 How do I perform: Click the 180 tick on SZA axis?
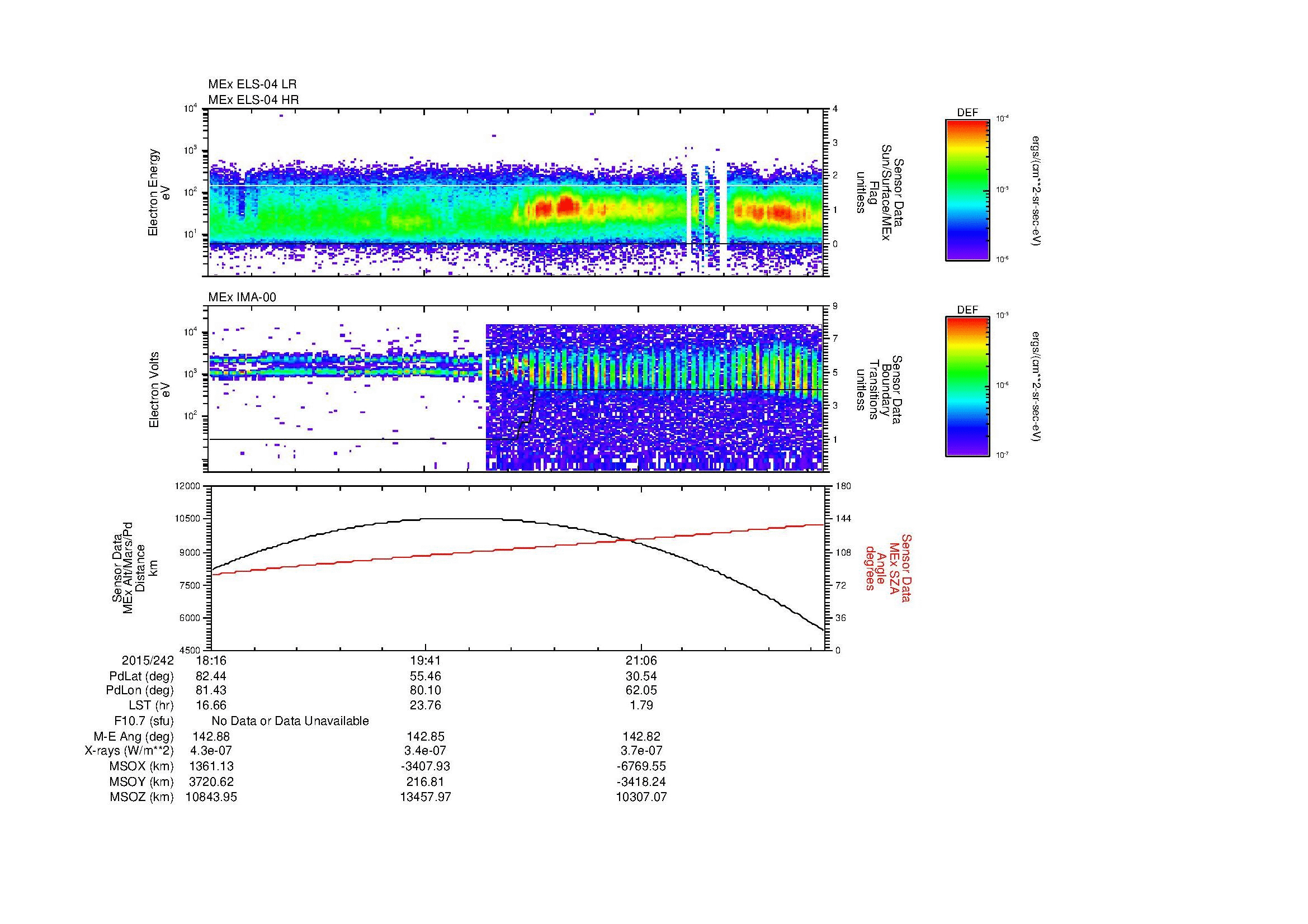(843, 486)
